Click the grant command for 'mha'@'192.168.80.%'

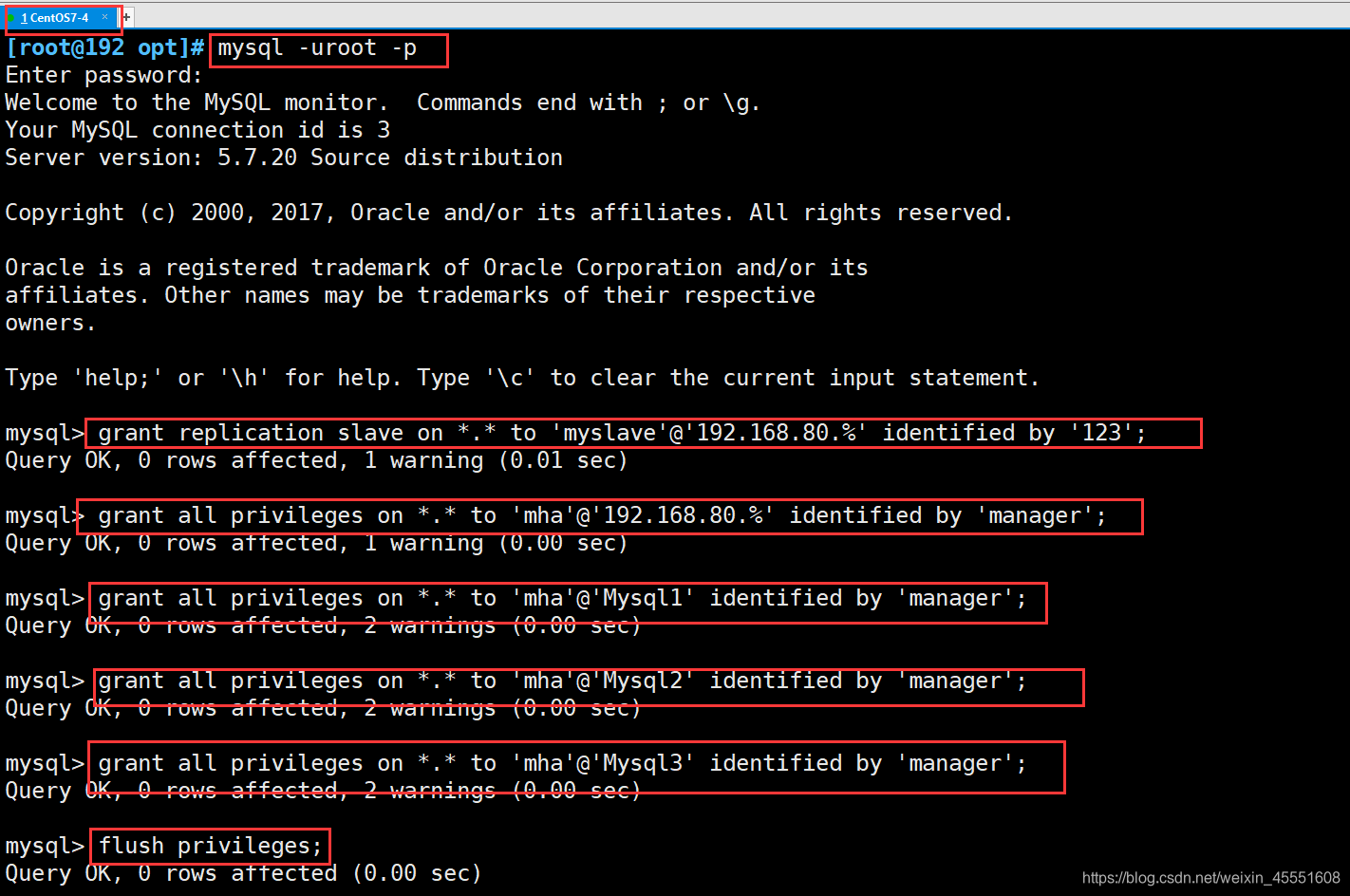pos(602,515)
